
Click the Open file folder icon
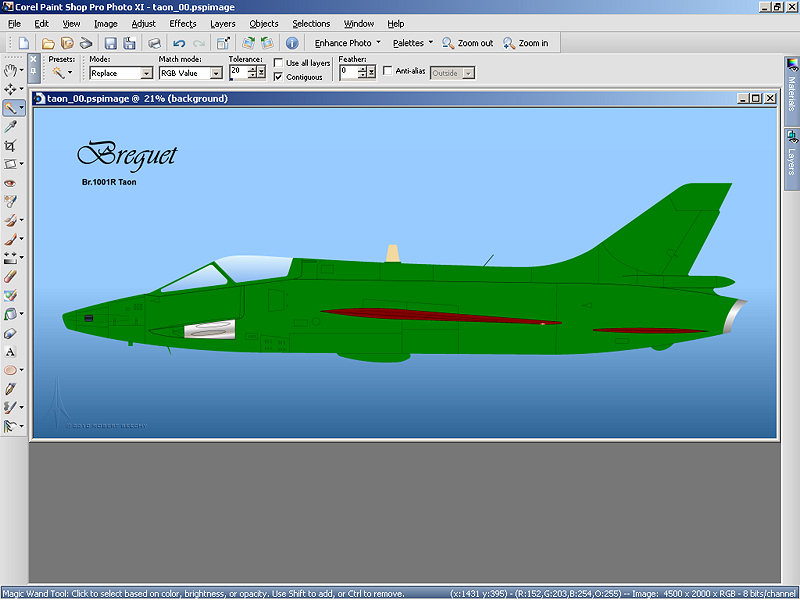pyautogui.click(x=48, y=43)
